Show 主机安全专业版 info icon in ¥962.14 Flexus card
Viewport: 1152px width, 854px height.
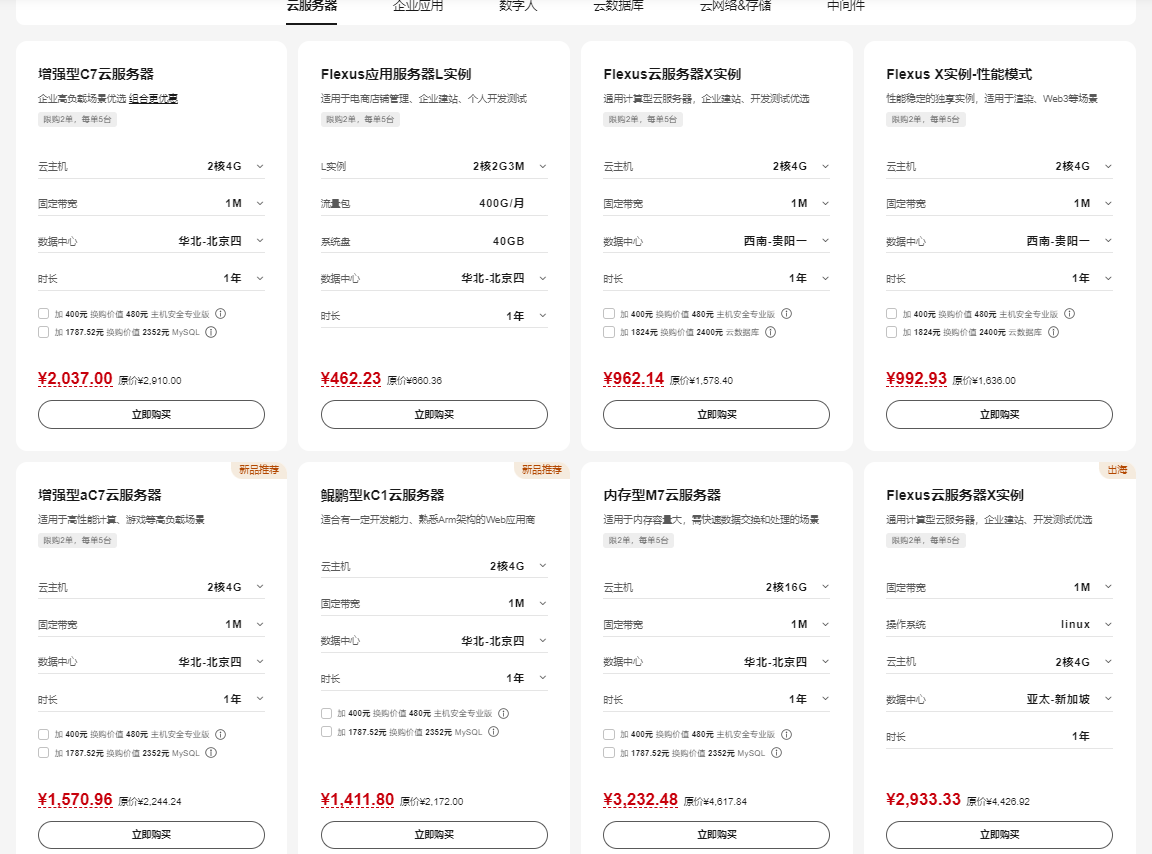(786, 314)
